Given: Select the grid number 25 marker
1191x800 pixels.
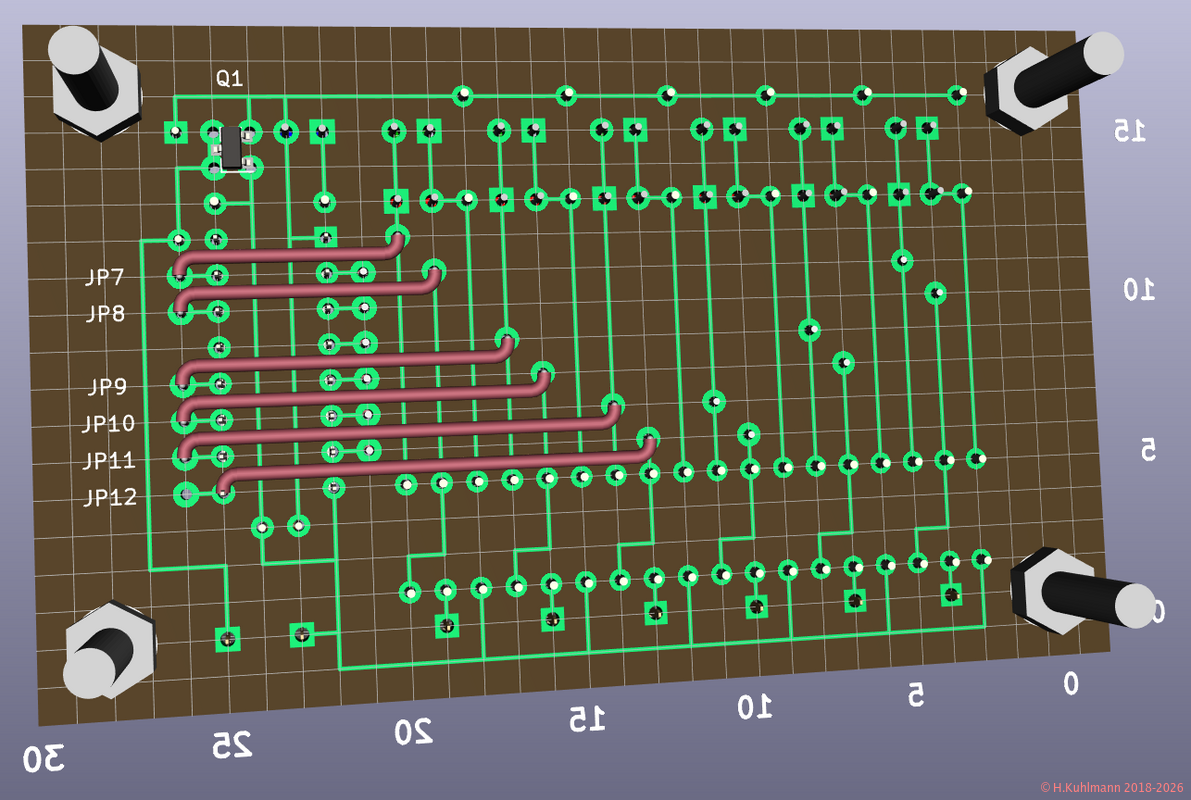Looking at the screenshot, I should tap(231, 744).
